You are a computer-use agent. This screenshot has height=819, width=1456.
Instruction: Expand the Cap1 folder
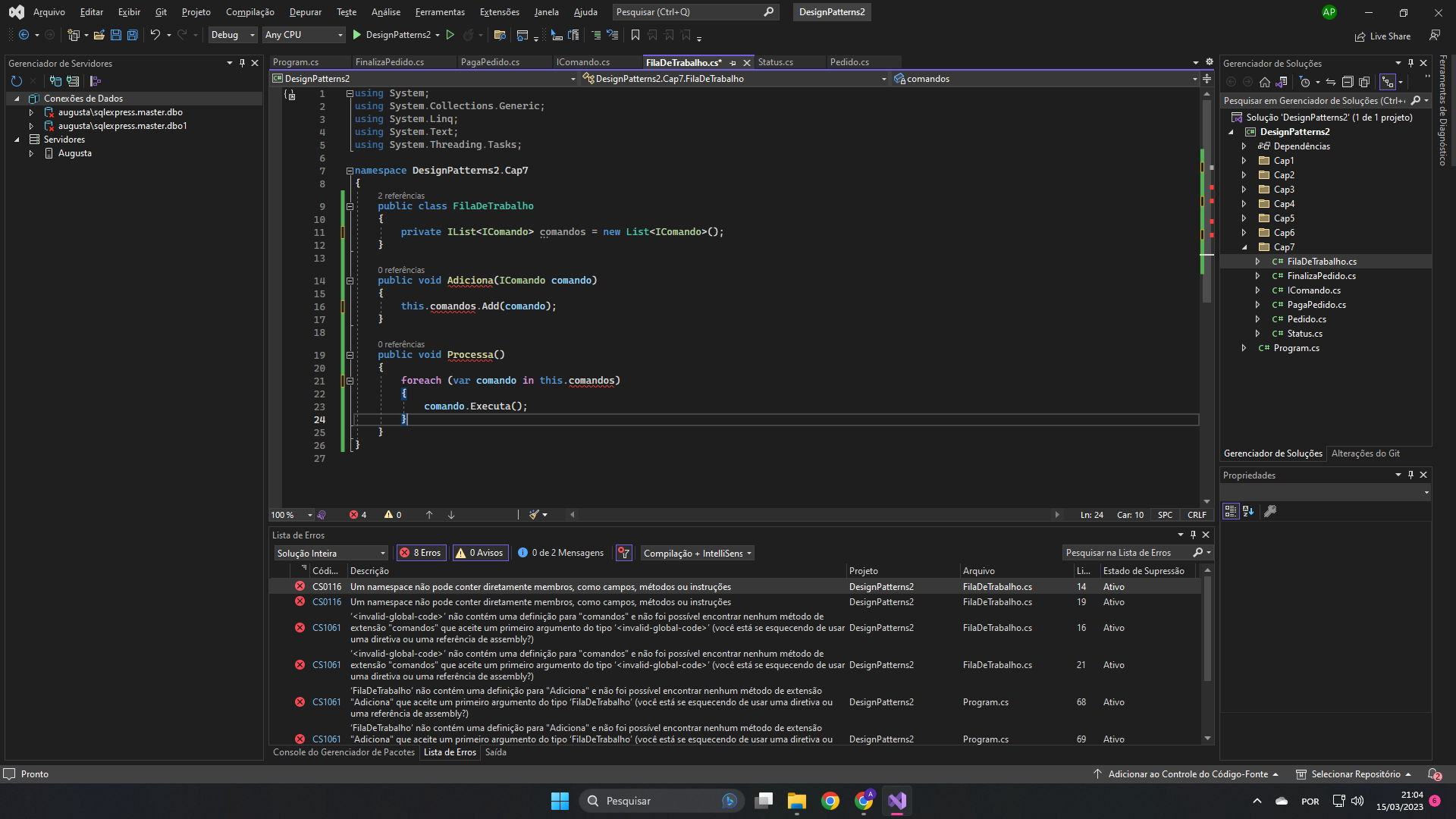coord(1244,161)
